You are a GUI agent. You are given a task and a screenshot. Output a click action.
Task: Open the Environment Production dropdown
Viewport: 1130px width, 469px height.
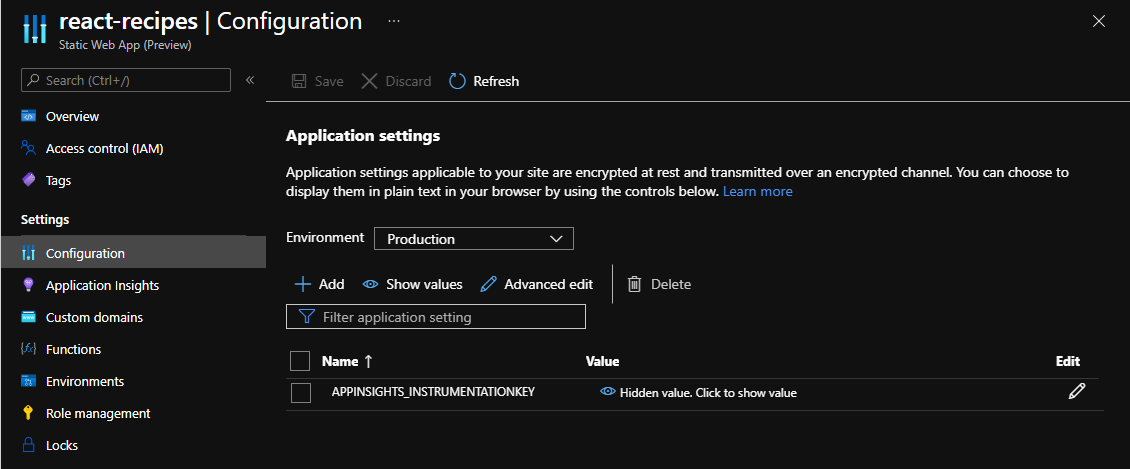pyautogui.click(x=473, y=238)
